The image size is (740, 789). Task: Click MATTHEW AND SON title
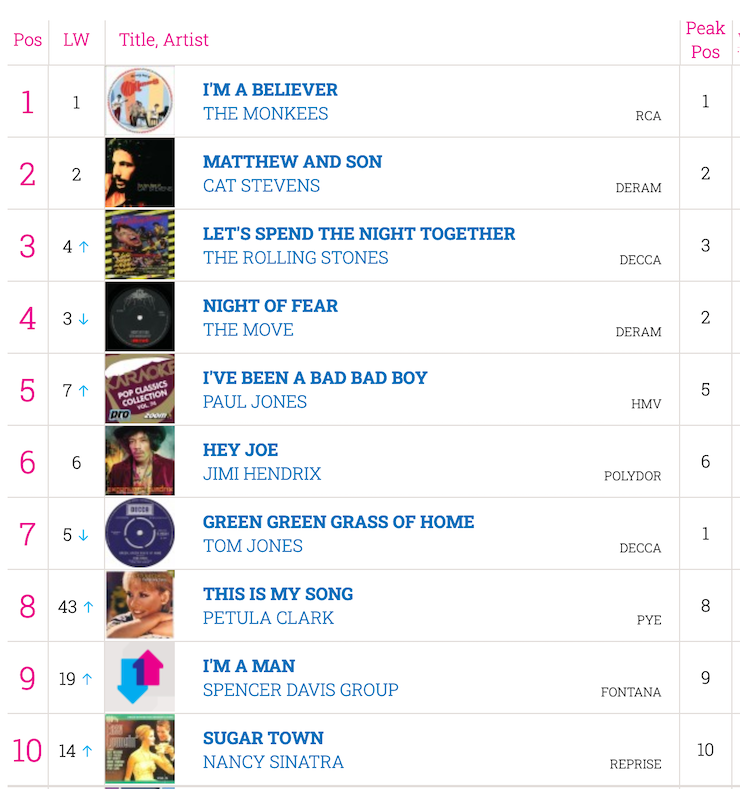292,162
